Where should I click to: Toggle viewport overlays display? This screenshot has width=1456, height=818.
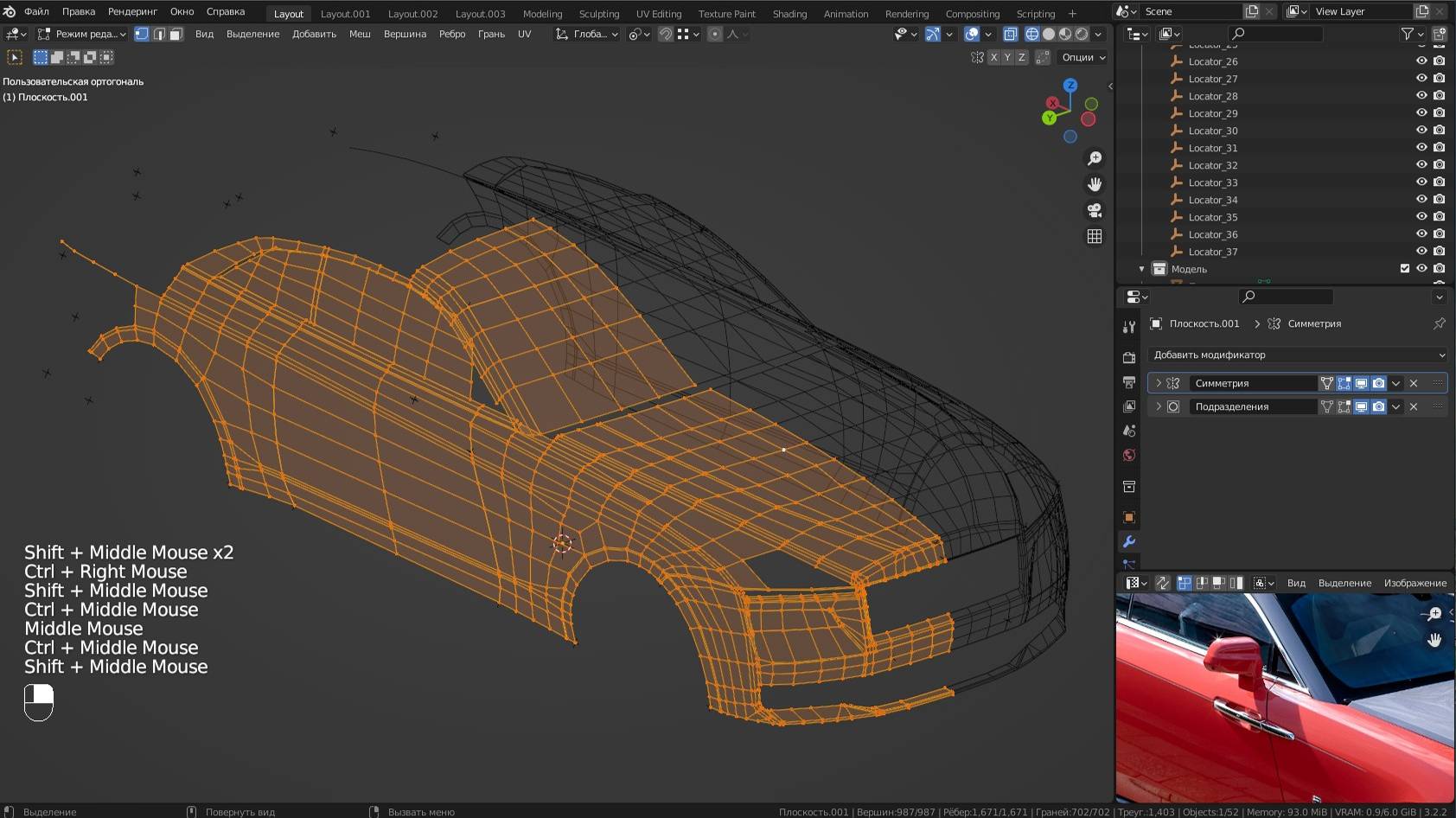click(x=972, y=34)
